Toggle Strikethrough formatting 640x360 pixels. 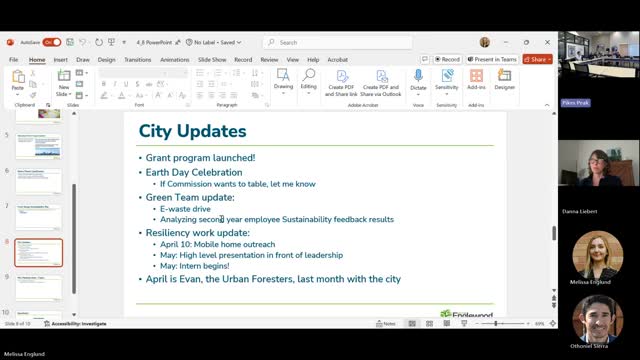(x=149, y=84)
